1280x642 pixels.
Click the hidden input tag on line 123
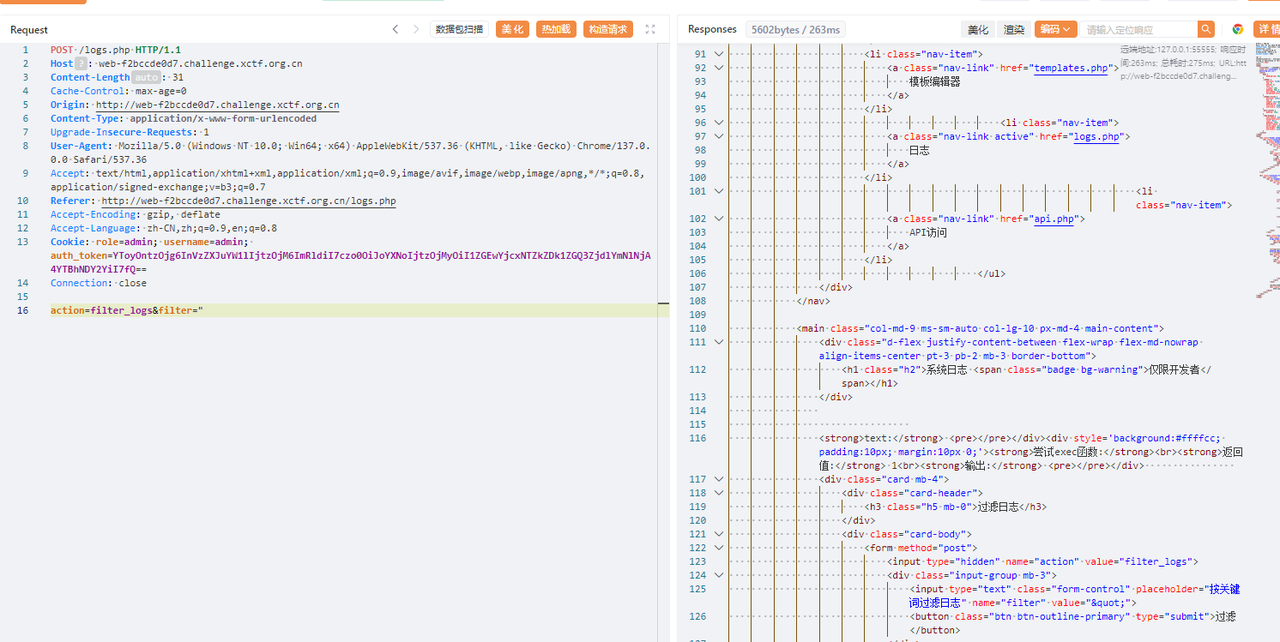pyautogui.click(x=1043, y=562)
